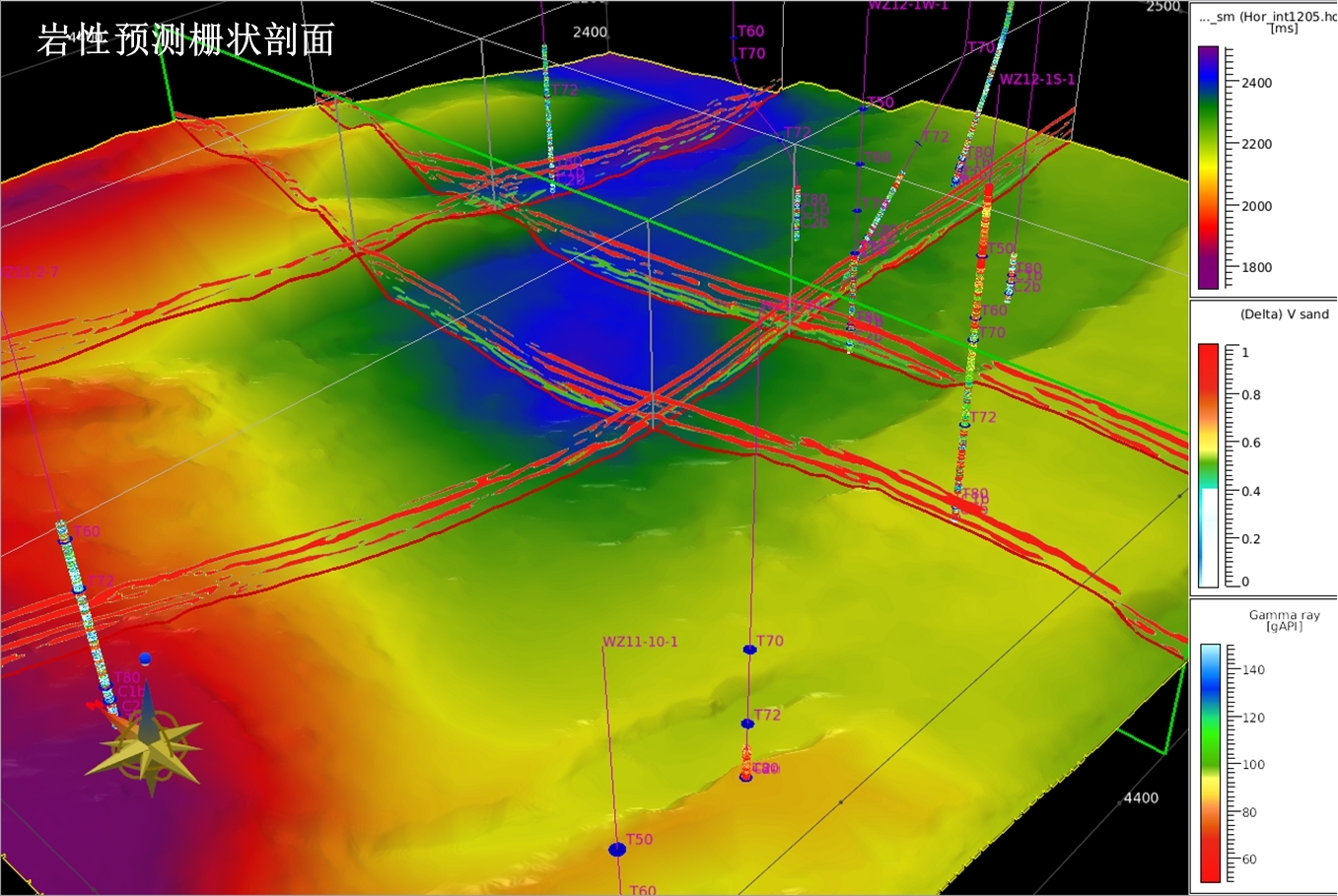The image size is (1338, 896).
Task: Click the Gamma ray [gAPI] legend title
Action: pyautogui.click(x=1284, y=620)
